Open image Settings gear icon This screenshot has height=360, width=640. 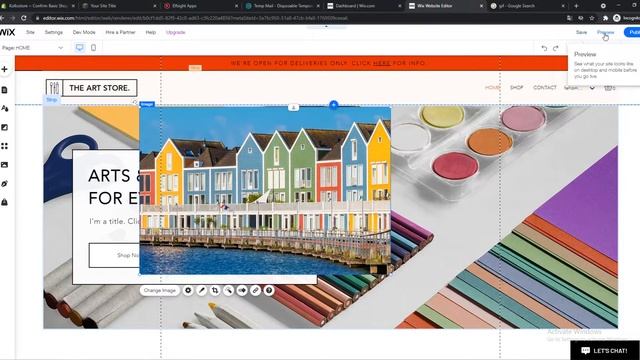(x=188, y=290)
